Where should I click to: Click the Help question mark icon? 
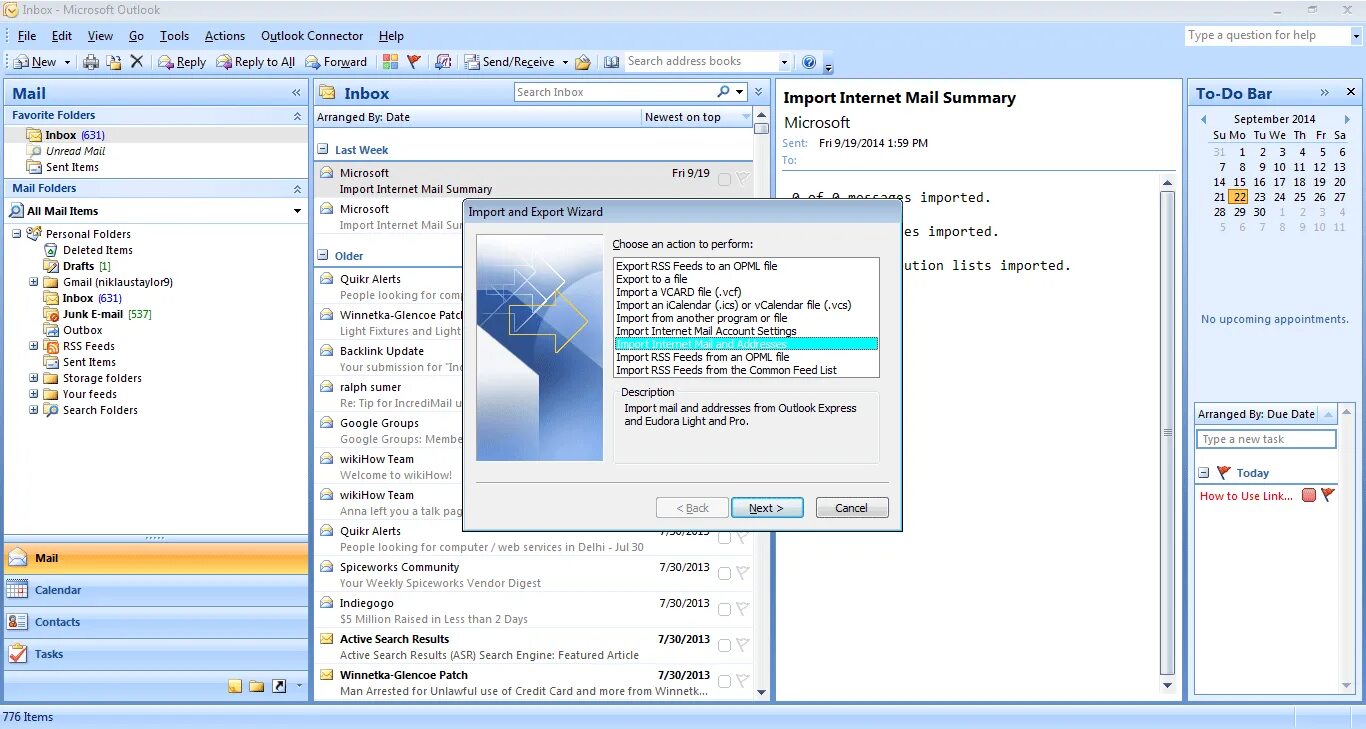click(x=809, y=62)
